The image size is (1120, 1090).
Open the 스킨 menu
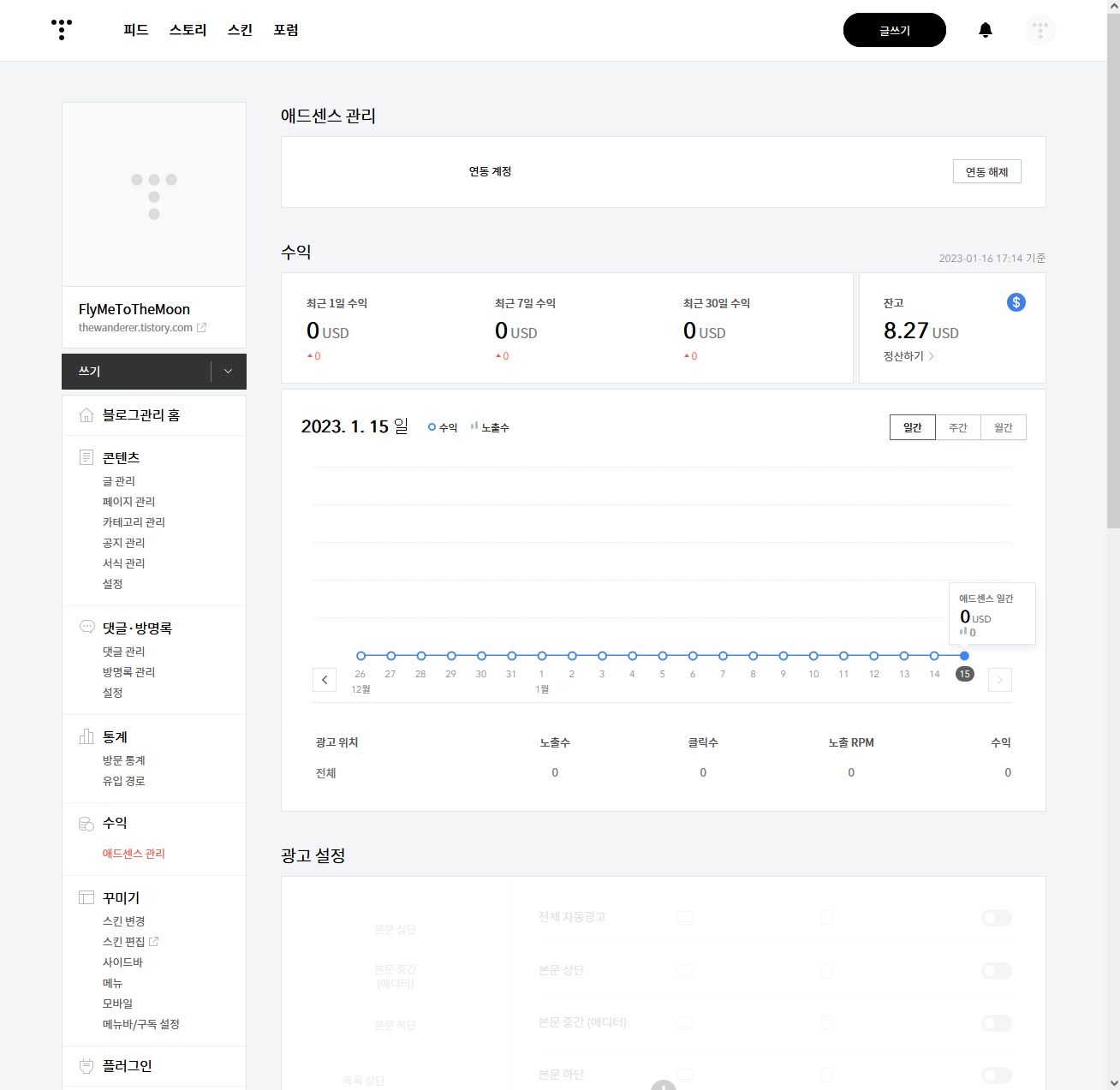click(241, 30)
